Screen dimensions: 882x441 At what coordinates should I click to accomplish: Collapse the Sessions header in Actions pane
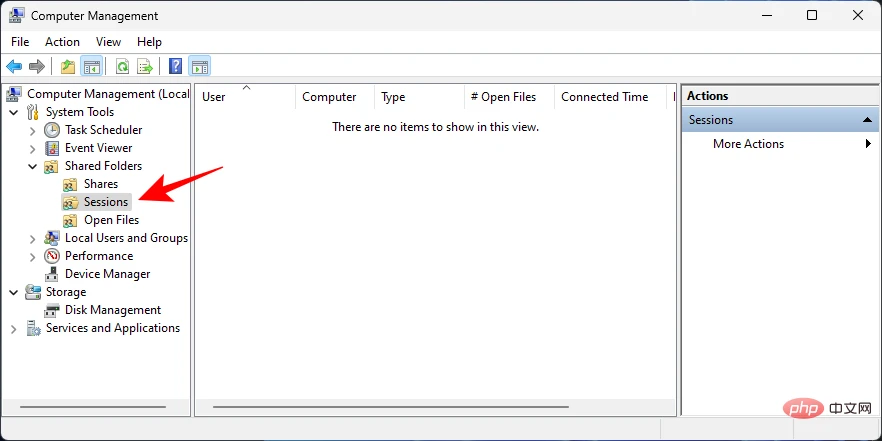click(867, 120)
